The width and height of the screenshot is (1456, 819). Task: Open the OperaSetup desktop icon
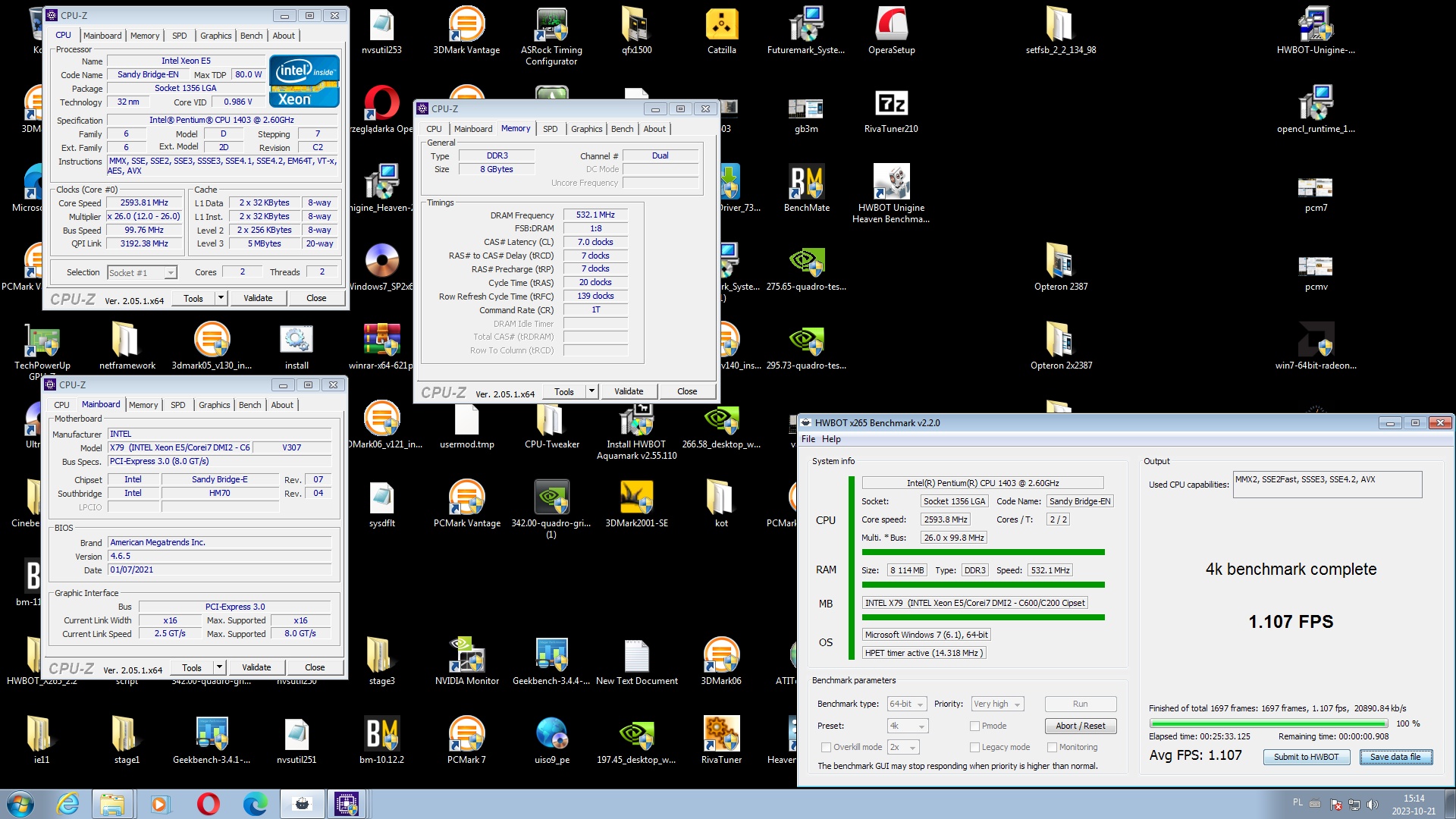[x=891, y=30]
